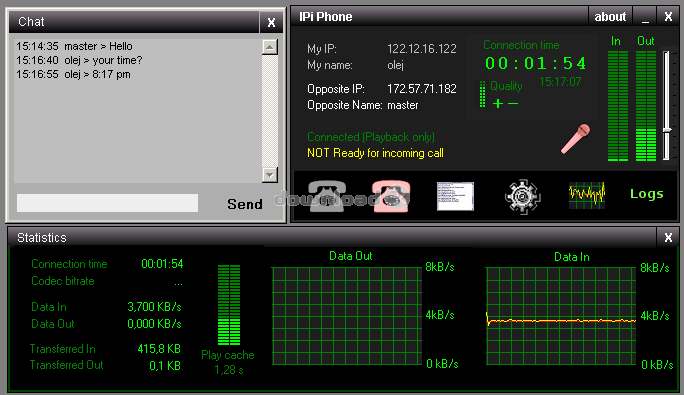This screenshot has width=684, height=395.
Task: Click the chat scrollbar up arrow
Action: point(270,47)
